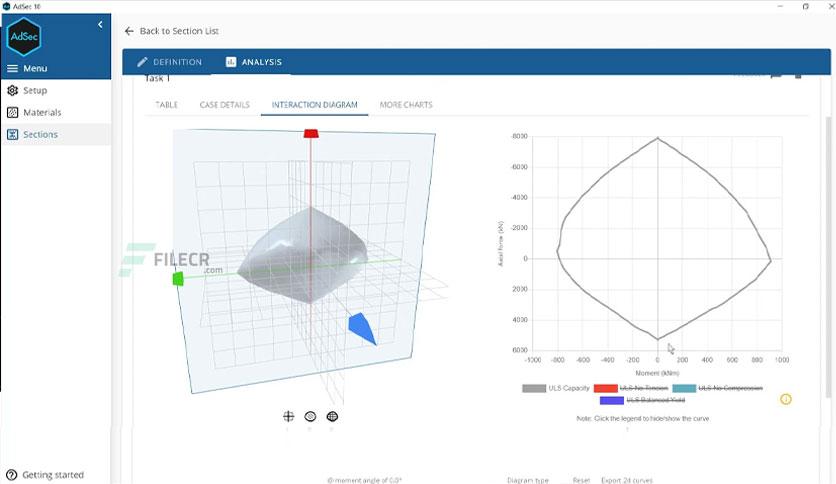This screenshot has height=484, width=836.
Task: Click the globe view icon below 3D view
Action: click(332, 416)
